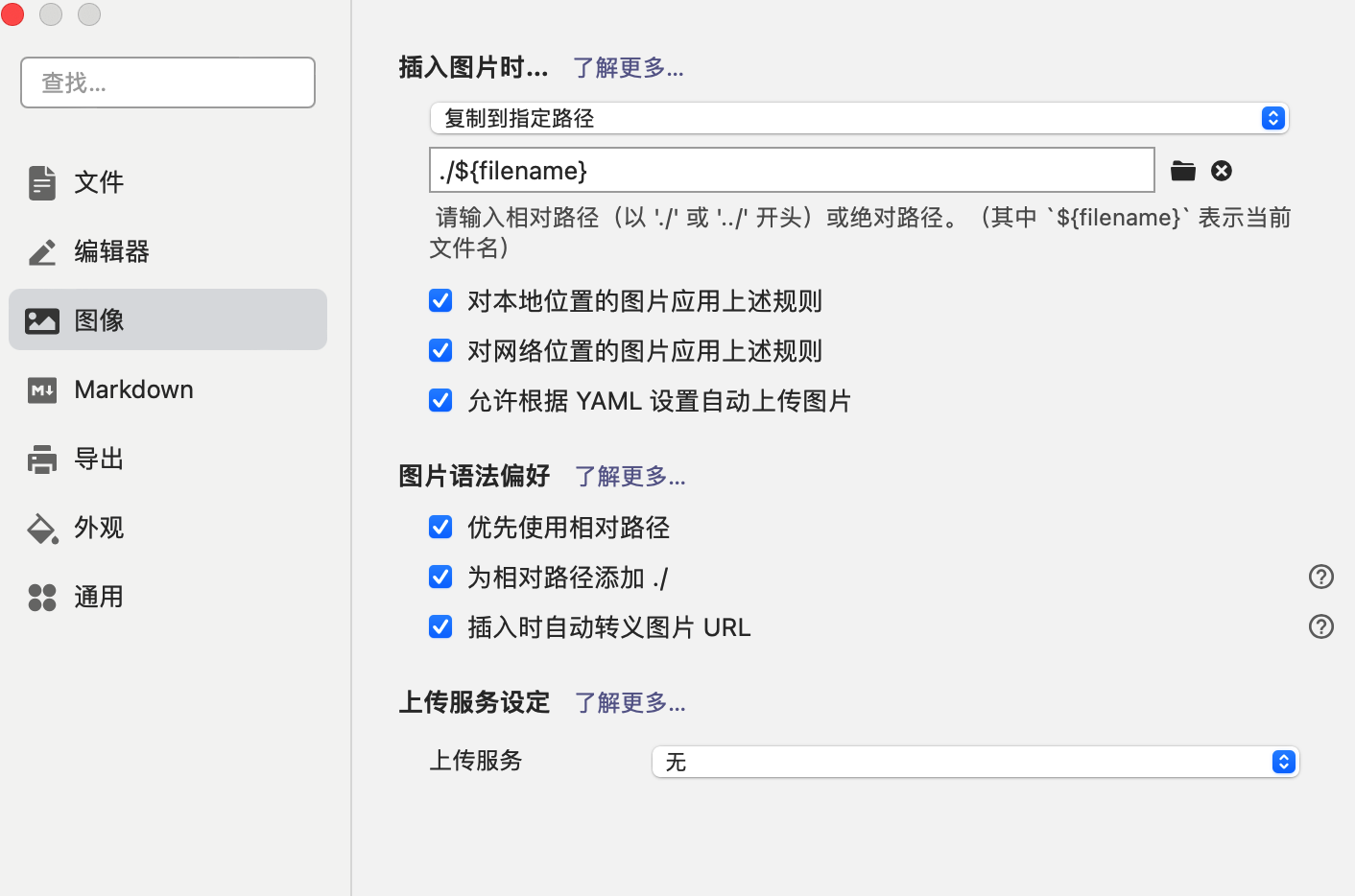Open the 复制到指定路径 dropdown
This screenshot has width=1355, height=896.
pyautogui.click(x=859, y=118)
